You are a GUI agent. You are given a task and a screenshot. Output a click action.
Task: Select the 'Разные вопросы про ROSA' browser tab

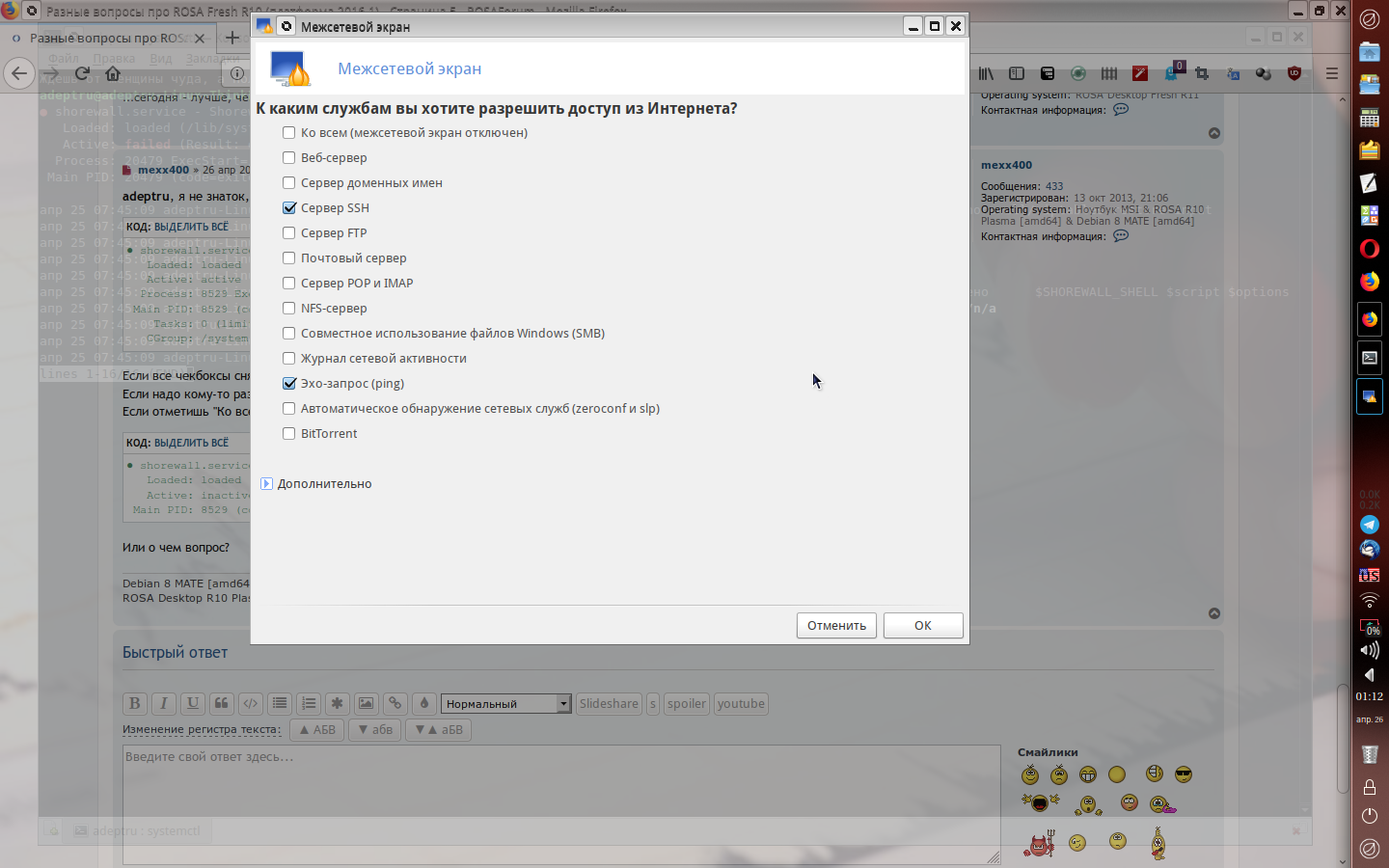pyautogui.click(x=109, y=38)
